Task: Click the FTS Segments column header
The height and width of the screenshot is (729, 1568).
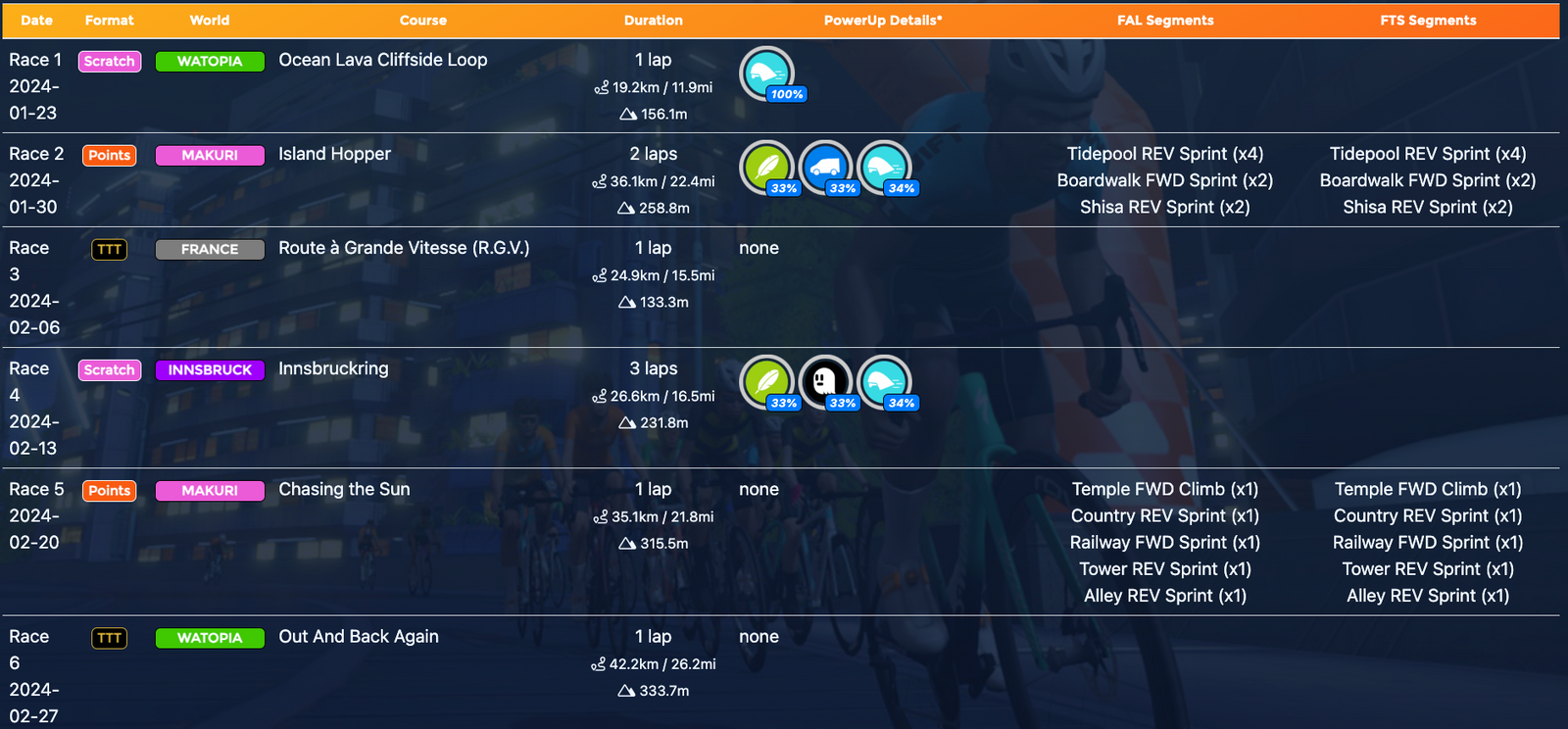Action: [x=1428, y=21]
